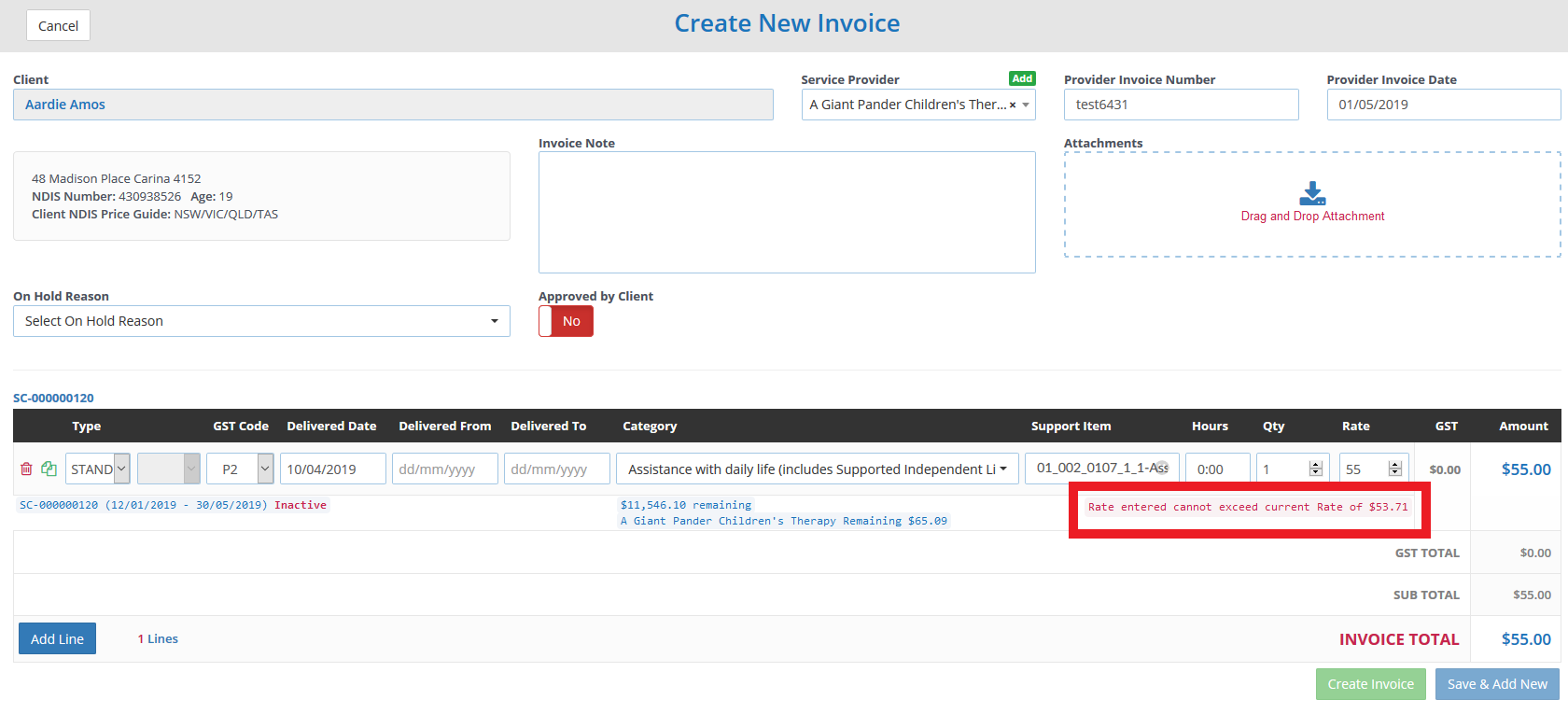Screen dimensions: 1568x714
Task: Click the Provider Invoice Date field
Action: point(1444,105)
